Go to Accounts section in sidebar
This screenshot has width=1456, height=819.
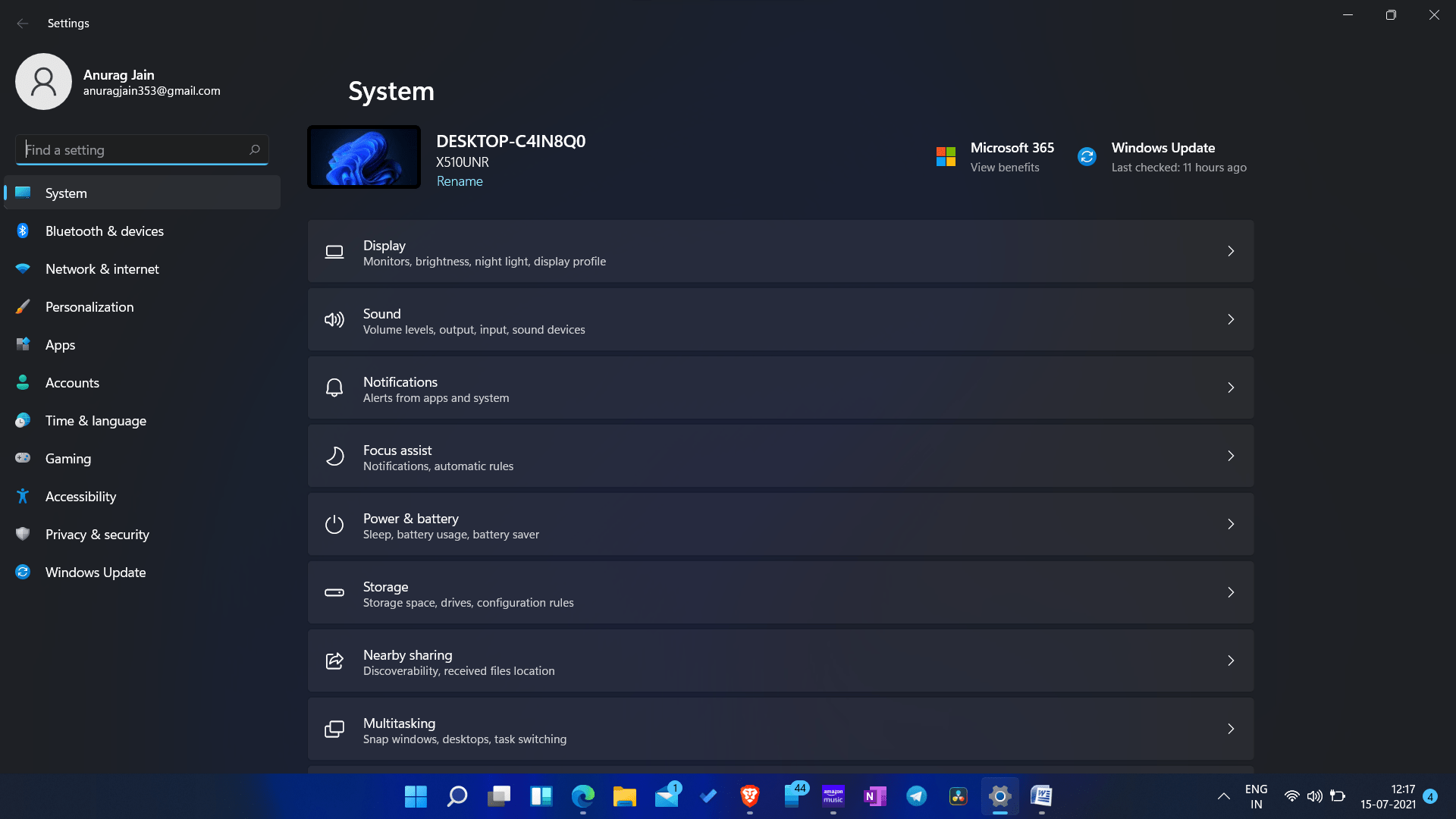pyautogui.click(x=72, y=383)
